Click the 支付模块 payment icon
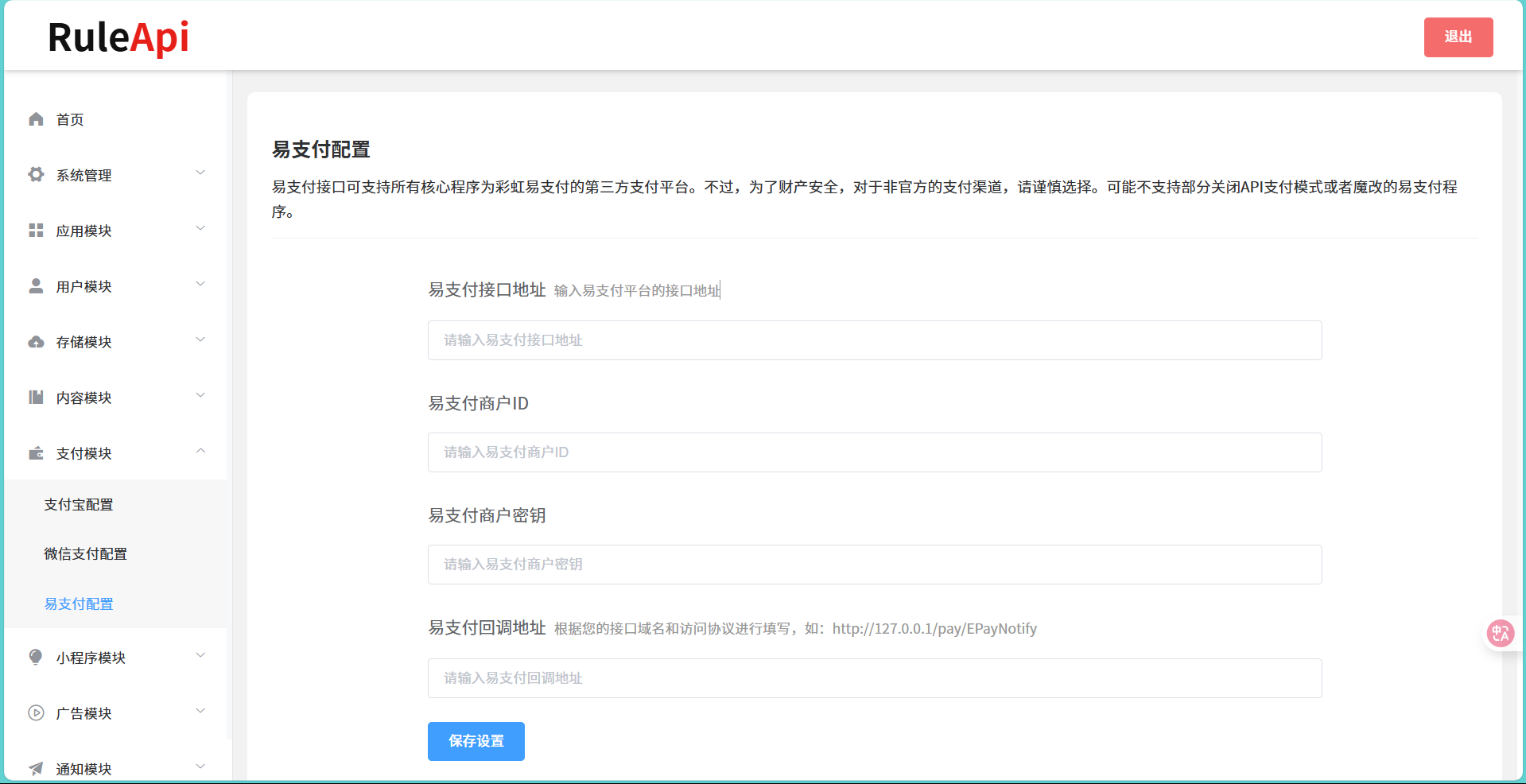1526x784 pixels. 36,453
